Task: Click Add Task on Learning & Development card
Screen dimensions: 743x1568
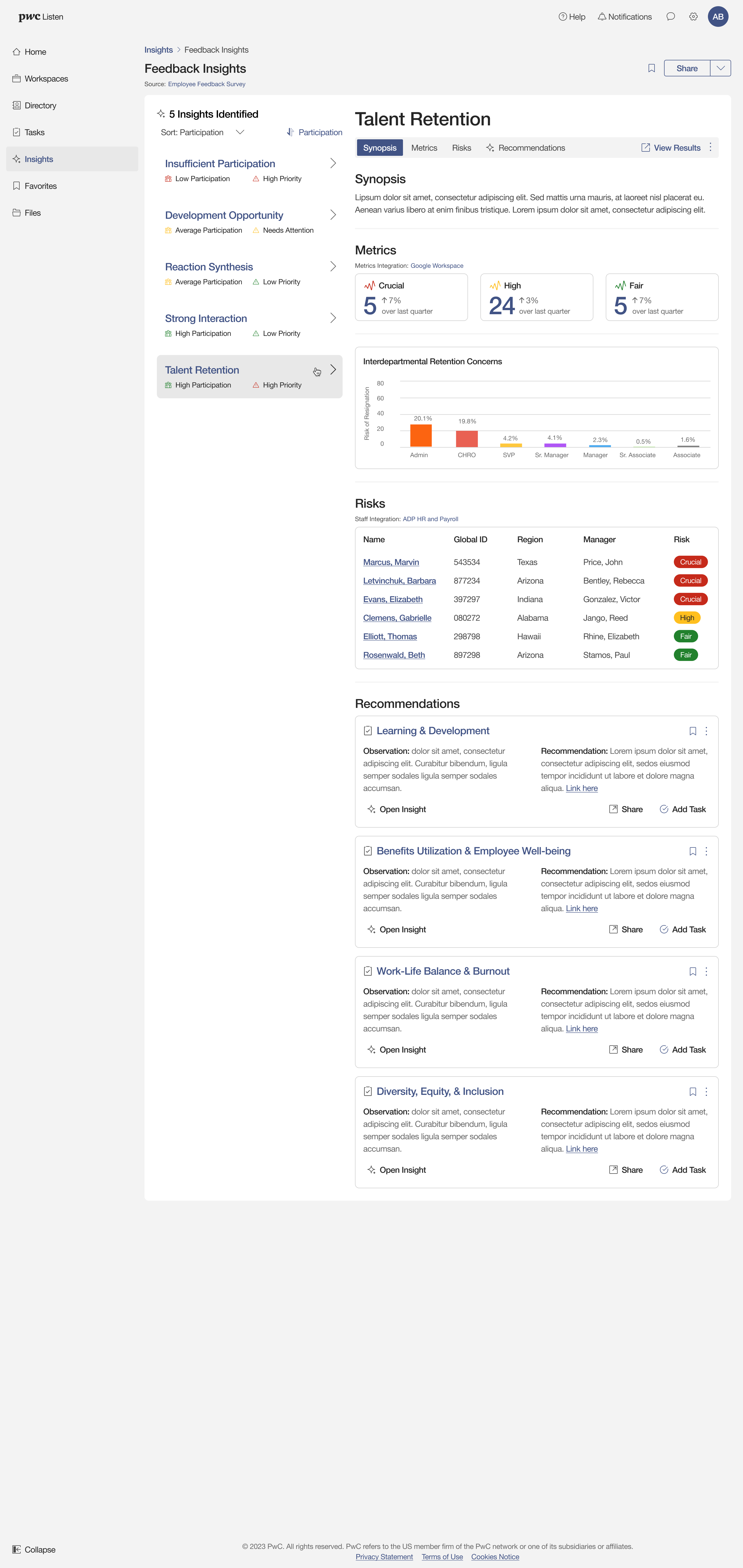Action: coord(683,809)
